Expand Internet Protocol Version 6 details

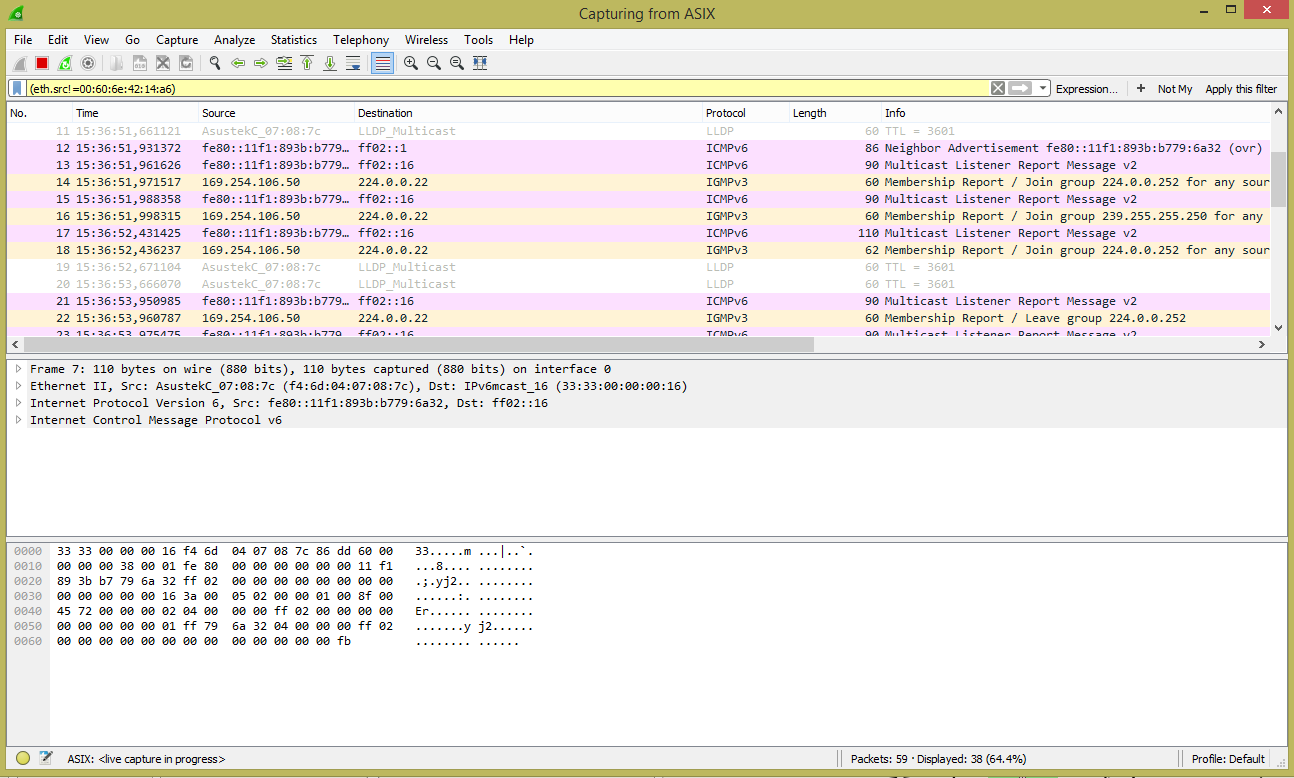click(18, 403)
